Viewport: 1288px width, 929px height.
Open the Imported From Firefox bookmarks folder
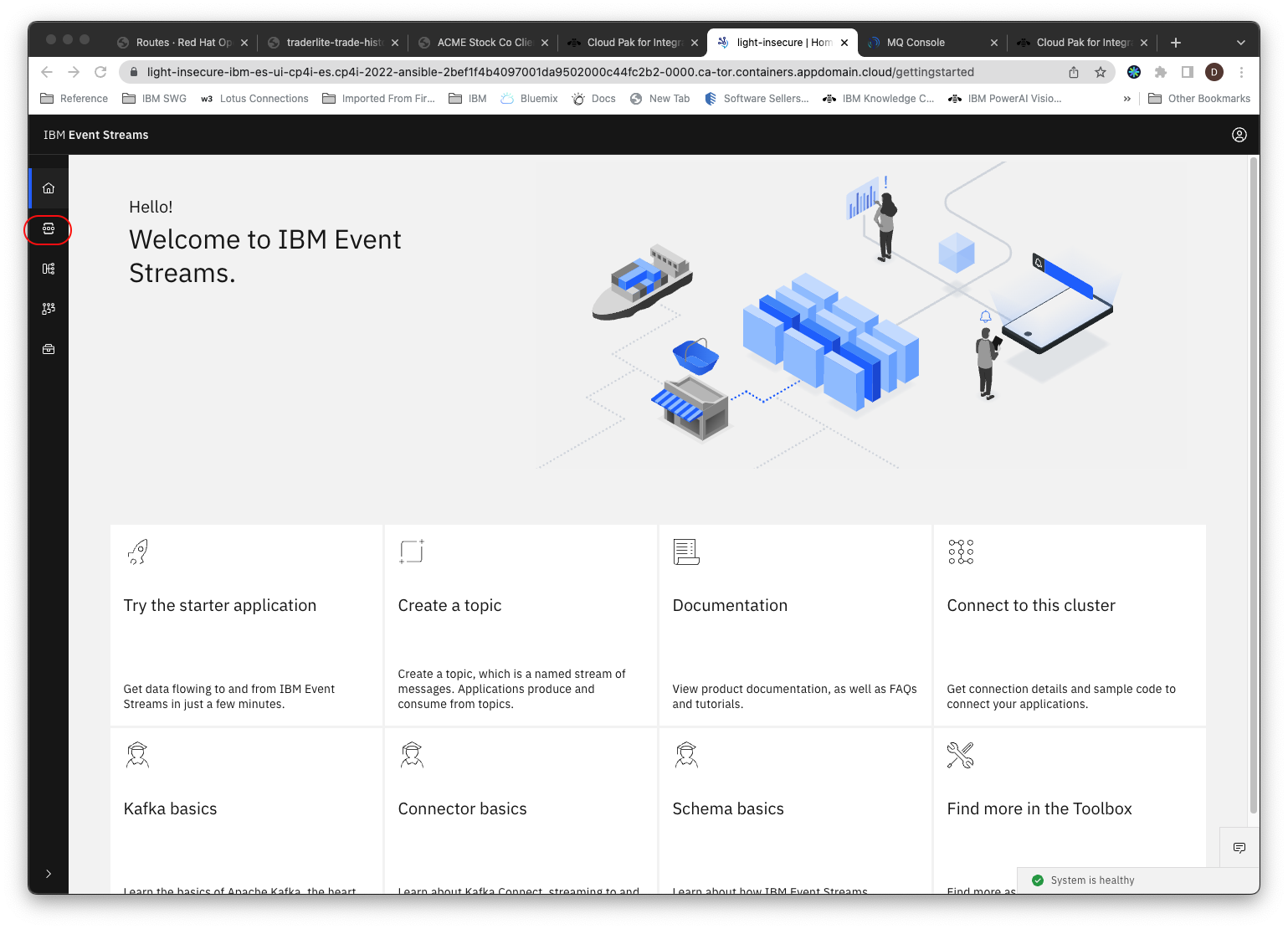point(379,99)
